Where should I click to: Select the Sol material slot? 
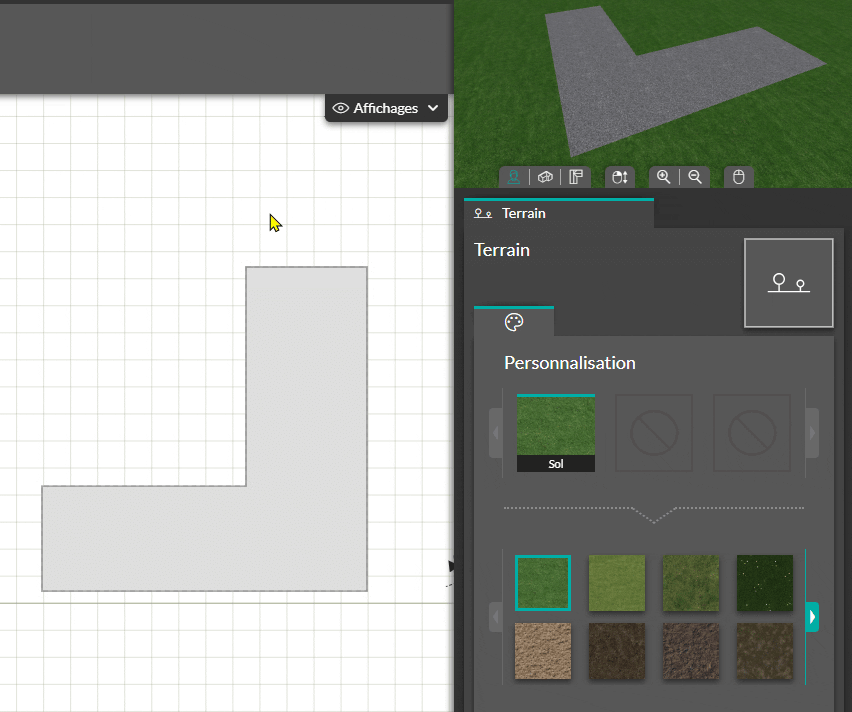click(556, 433)
